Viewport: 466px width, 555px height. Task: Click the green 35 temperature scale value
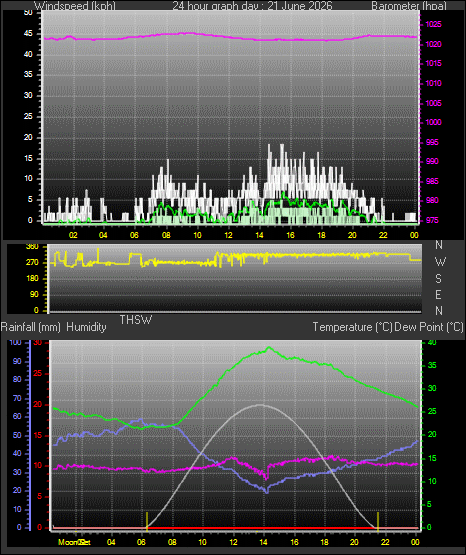click(x=432, y=366)
